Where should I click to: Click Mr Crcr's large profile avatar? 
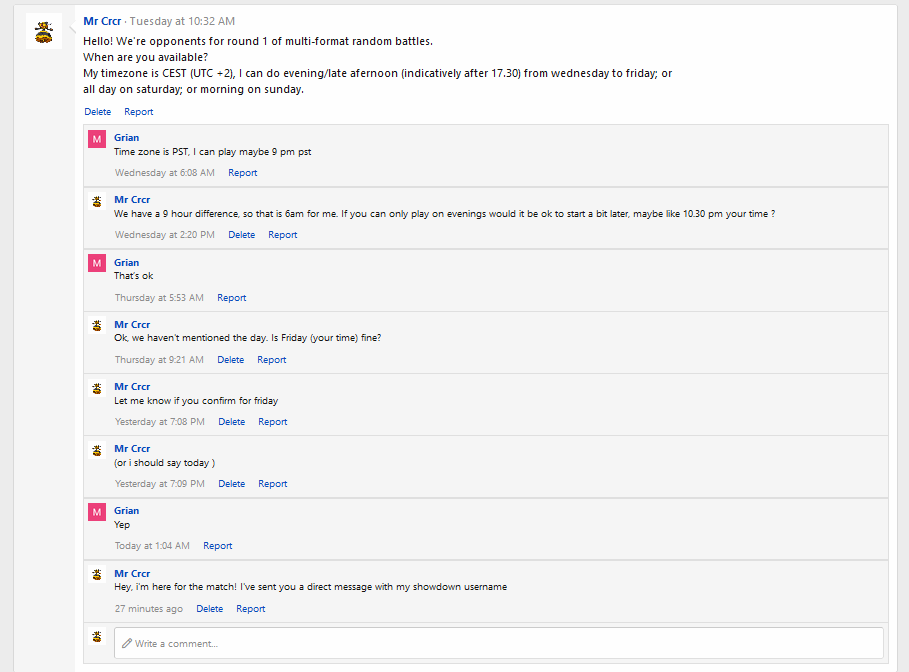(x=43, y=32)
